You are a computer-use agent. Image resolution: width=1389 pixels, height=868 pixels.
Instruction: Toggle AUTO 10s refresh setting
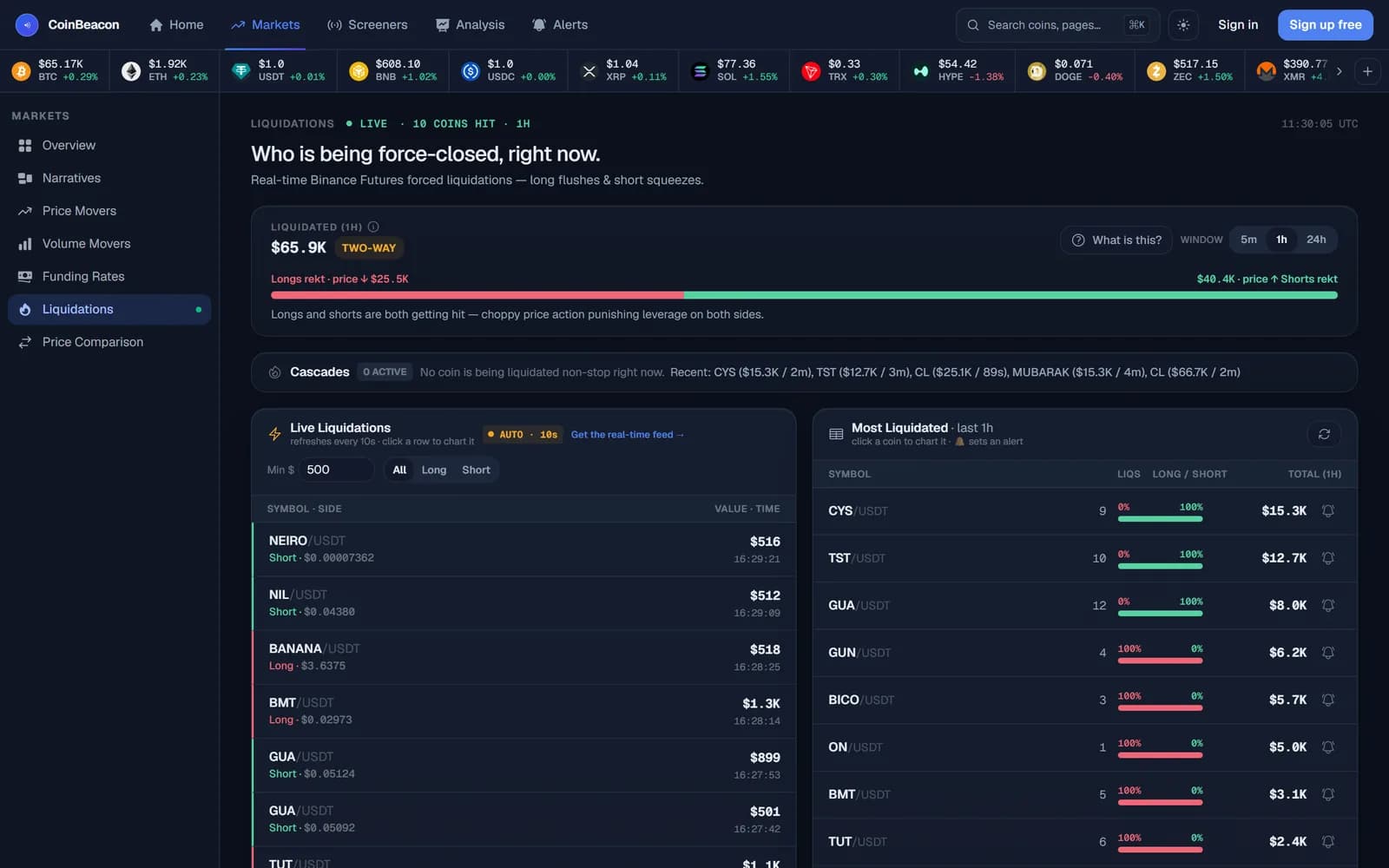tap(523, 434)
